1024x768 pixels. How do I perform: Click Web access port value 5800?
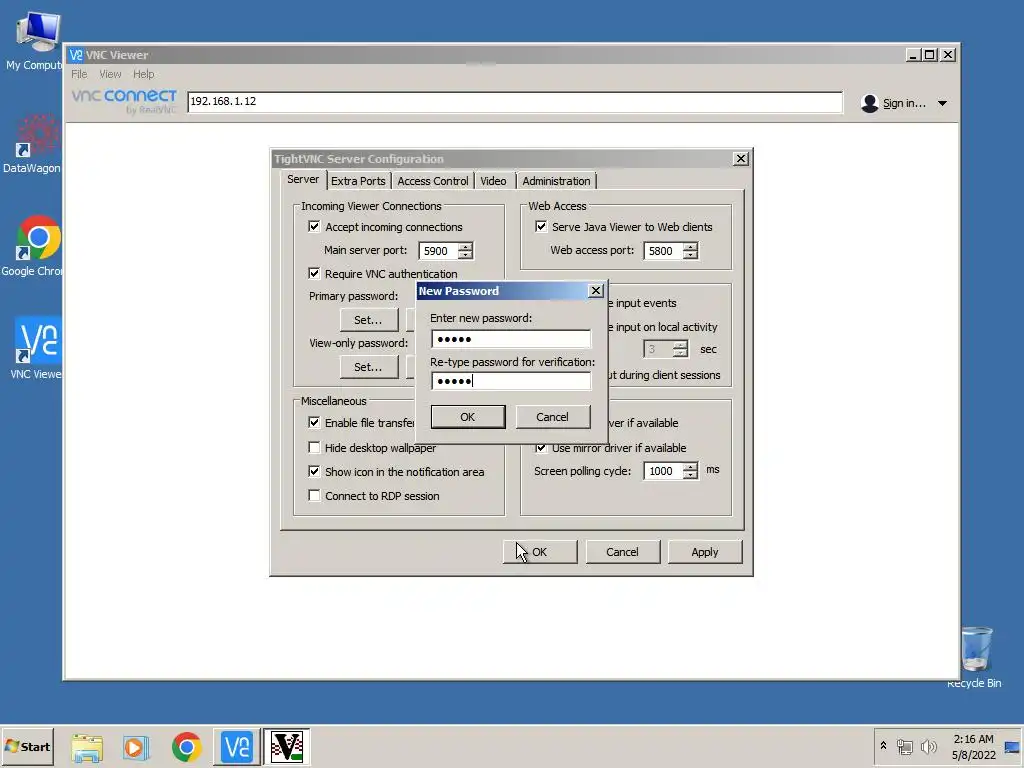pyautogui.click(x=664, y=251)
